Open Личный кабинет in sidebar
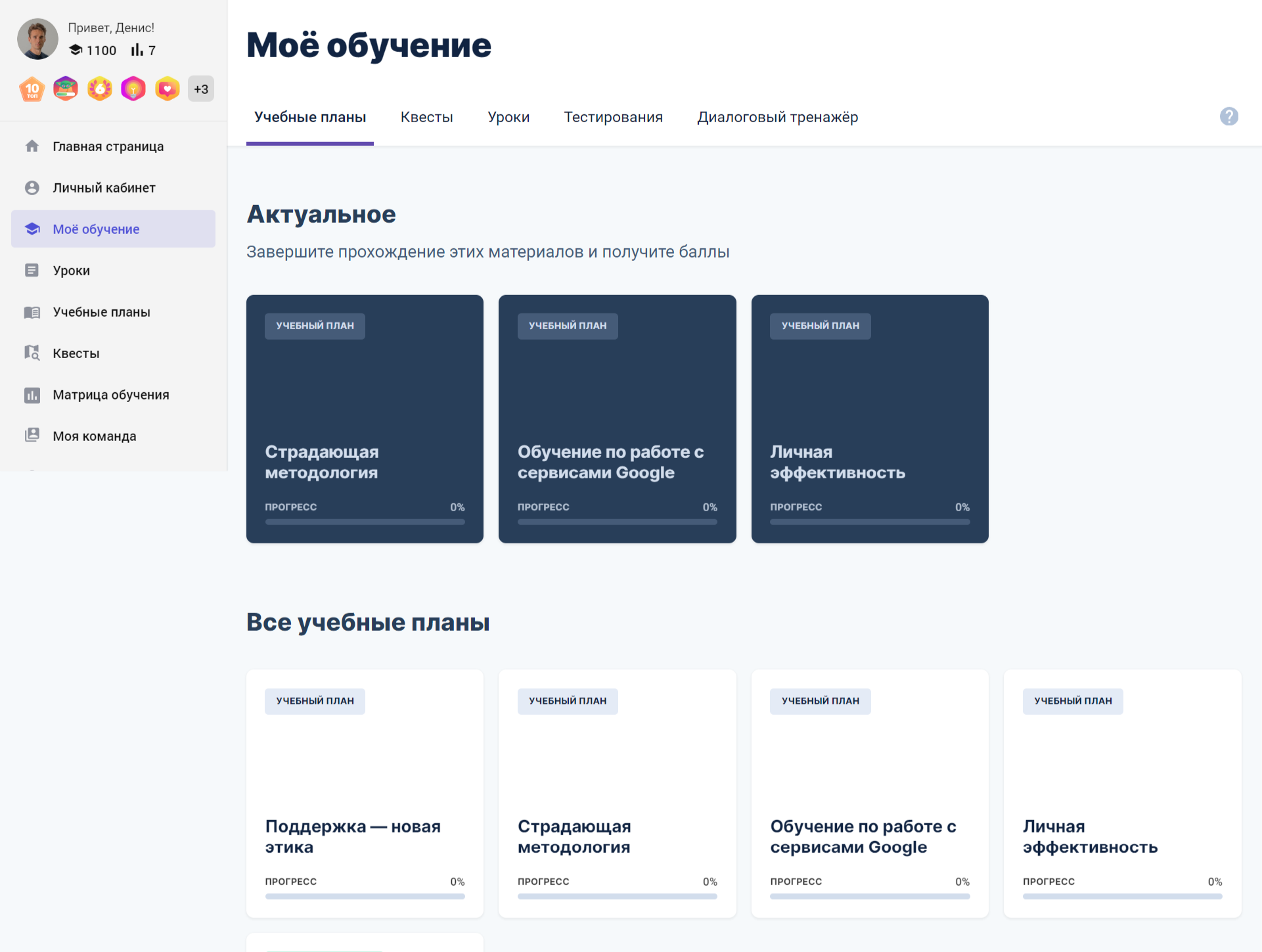The height and width of the screenshot is (952, 1262). [x=104, y=188]
